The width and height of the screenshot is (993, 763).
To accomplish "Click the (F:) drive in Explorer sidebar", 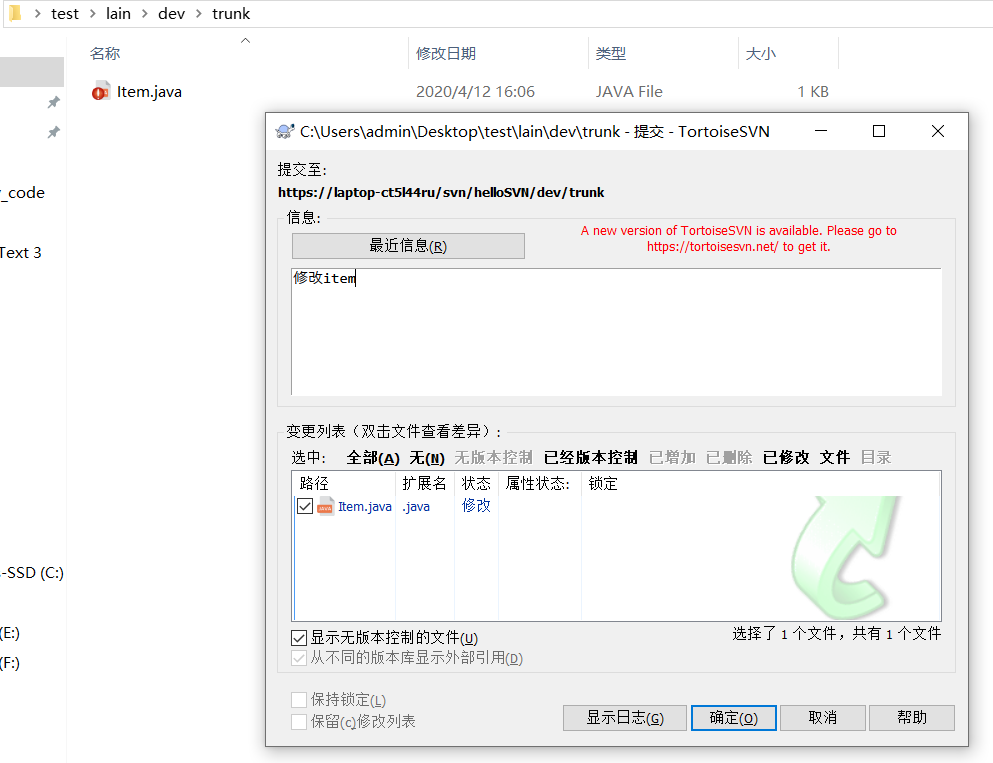I will (x=10, y=663).
